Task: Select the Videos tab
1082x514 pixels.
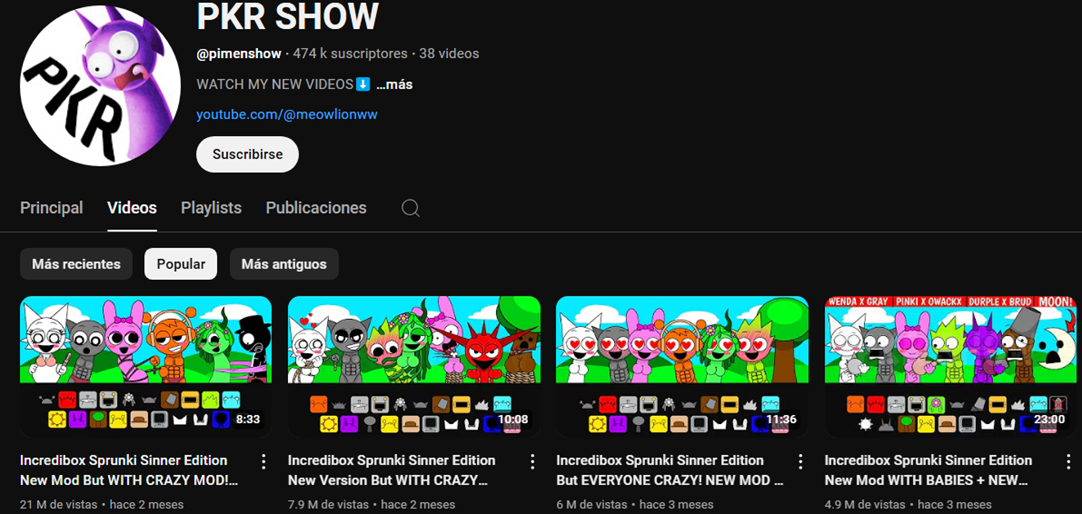Action: click(x=132, y=208)
